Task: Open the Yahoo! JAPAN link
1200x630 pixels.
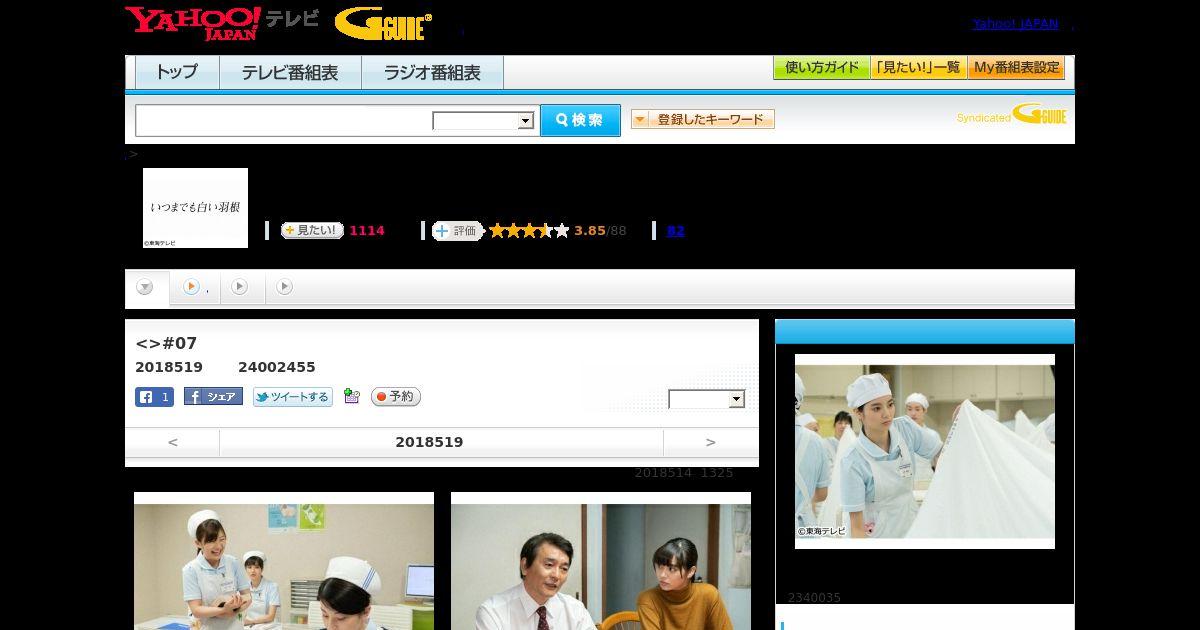Action: tap(1015, 24)
